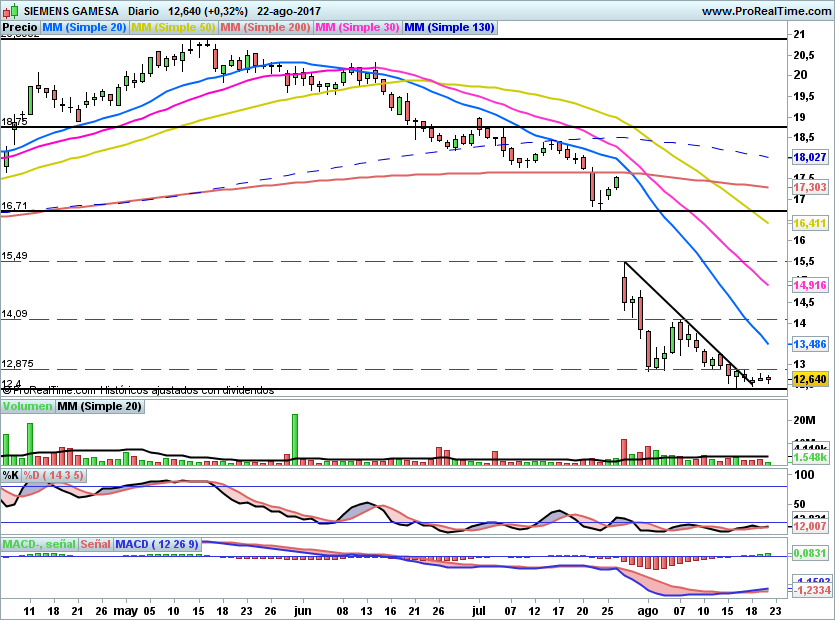
Task: Click the MACD (12 26 9) label
Action: click(x=159, y=544)
